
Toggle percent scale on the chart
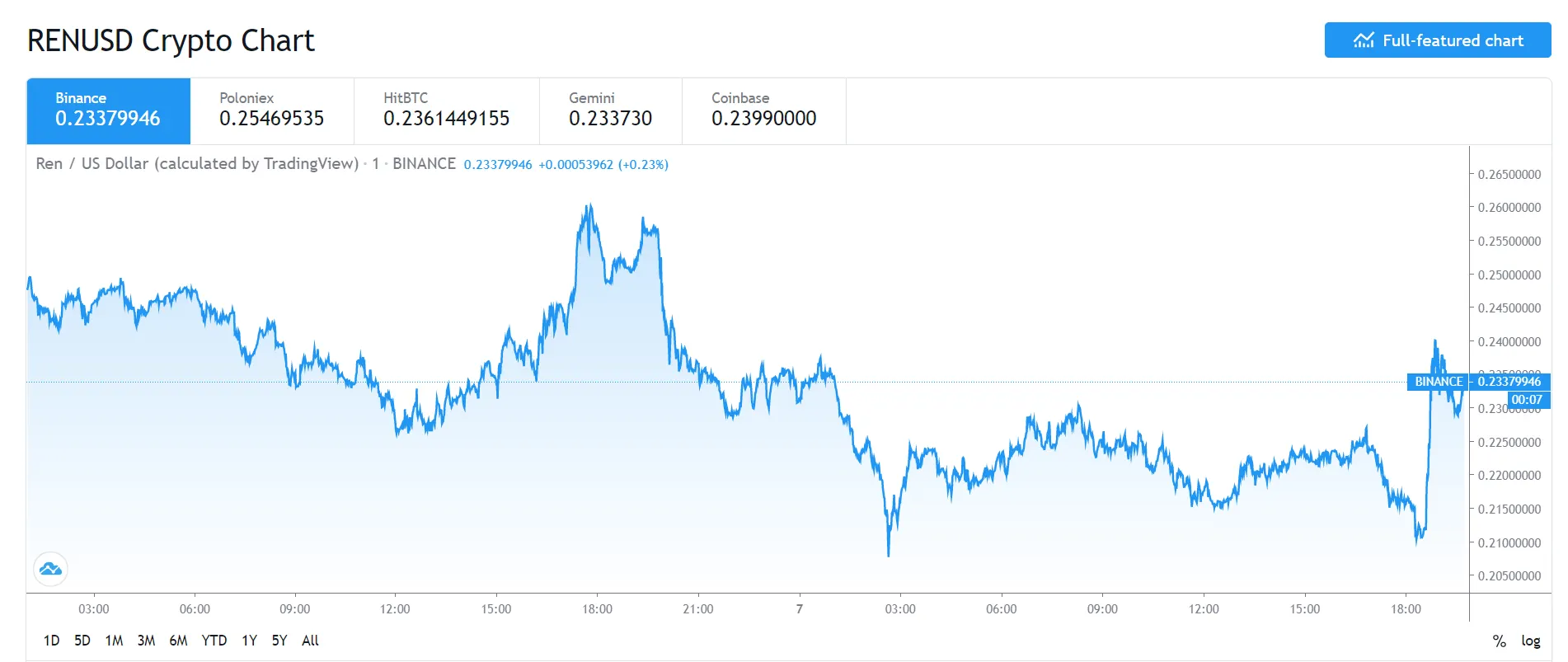(1499, 641)
